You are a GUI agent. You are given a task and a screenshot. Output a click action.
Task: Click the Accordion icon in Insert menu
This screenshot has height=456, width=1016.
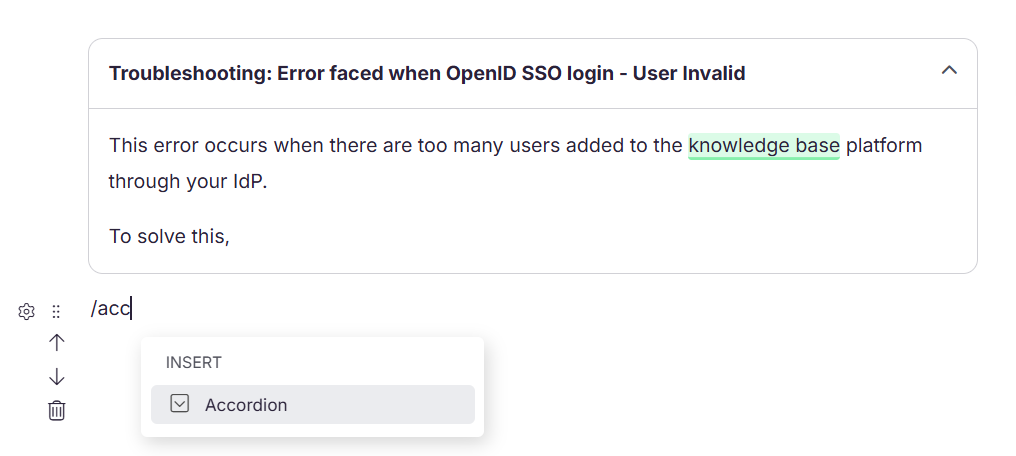179,404
